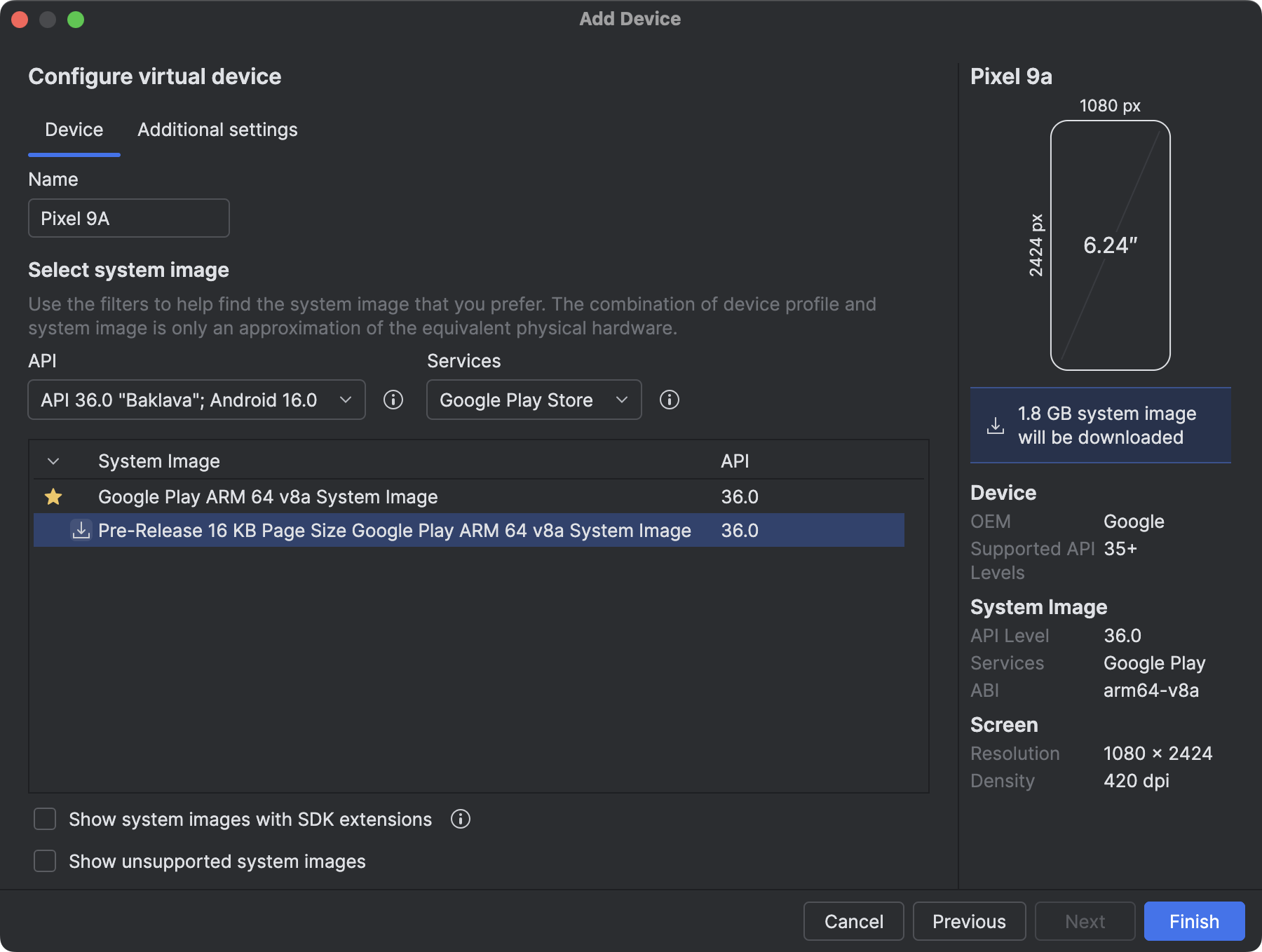The width and height of the screenshot is (1262, 952).
Task: Click the Finish button
Action: pos(1194,921)
